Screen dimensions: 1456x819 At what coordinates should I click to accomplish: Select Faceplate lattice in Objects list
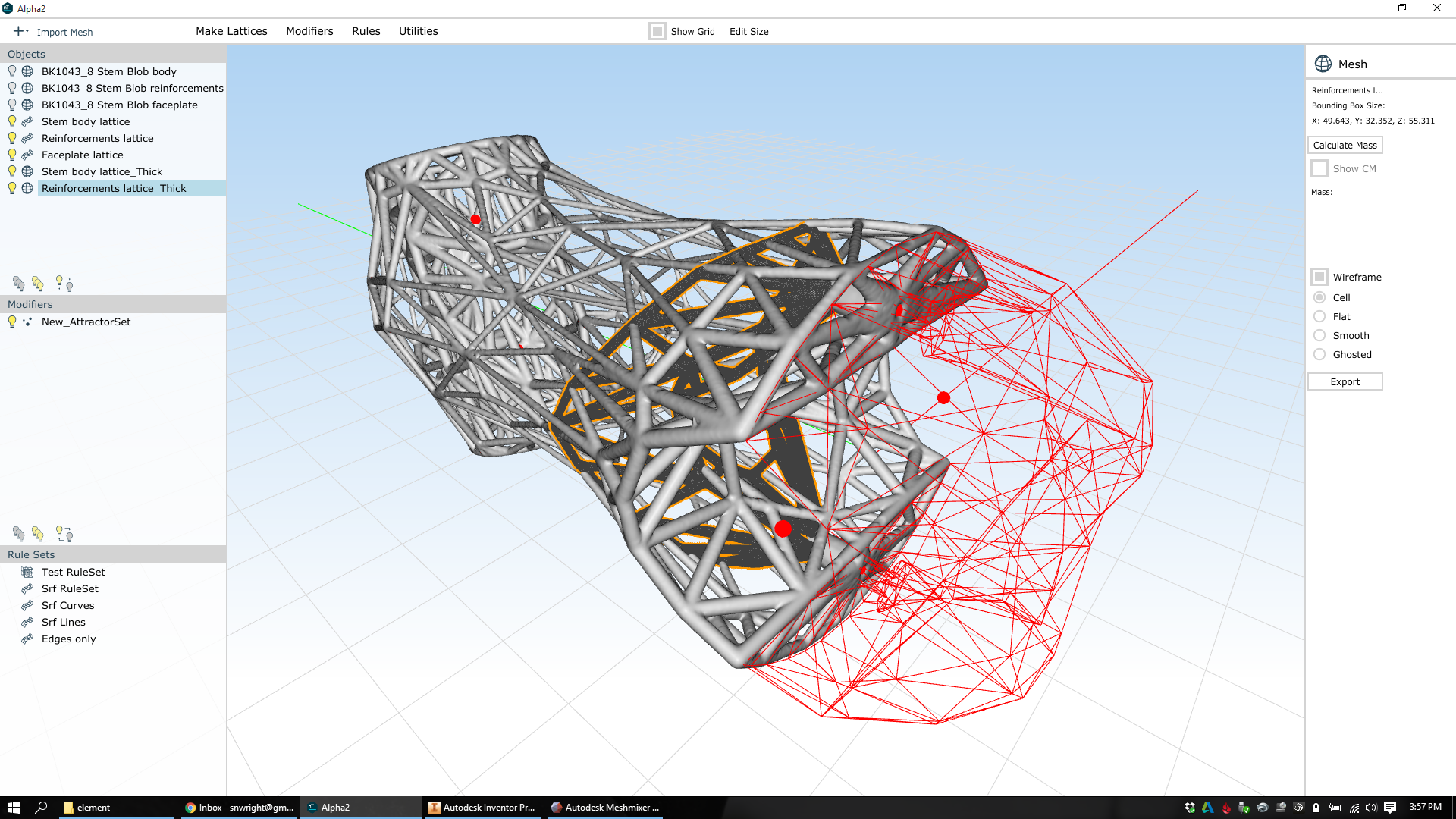click(x=82, y=155)
